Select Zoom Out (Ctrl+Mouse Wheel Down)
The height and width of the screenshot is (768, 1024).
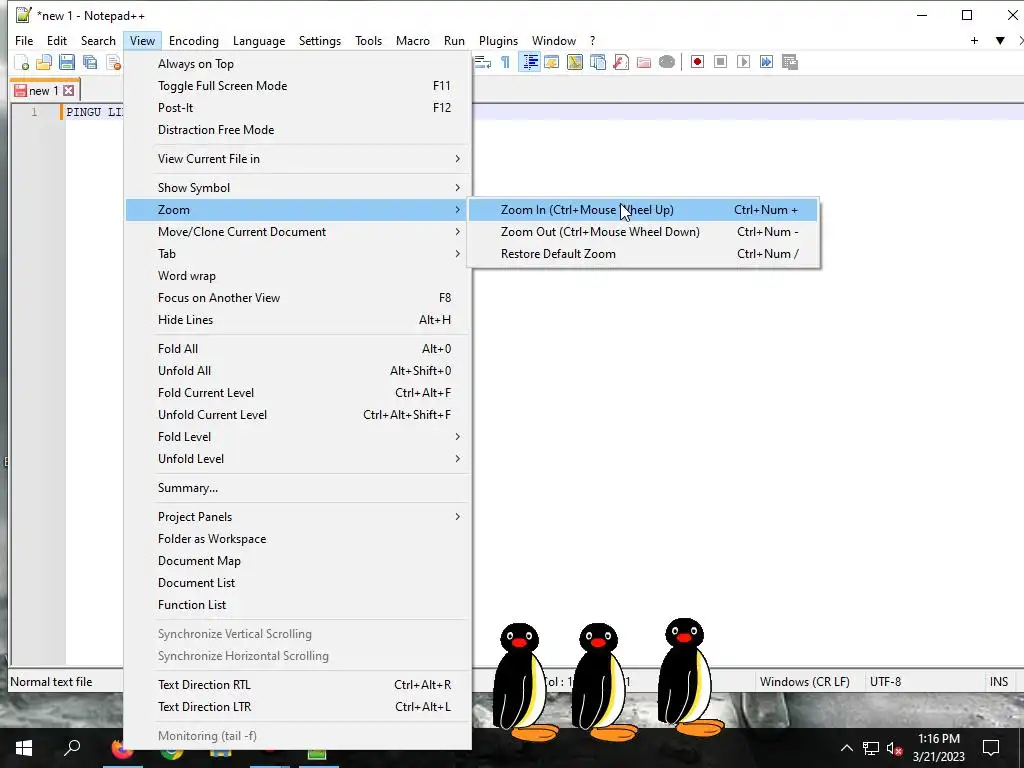(643, 232)
